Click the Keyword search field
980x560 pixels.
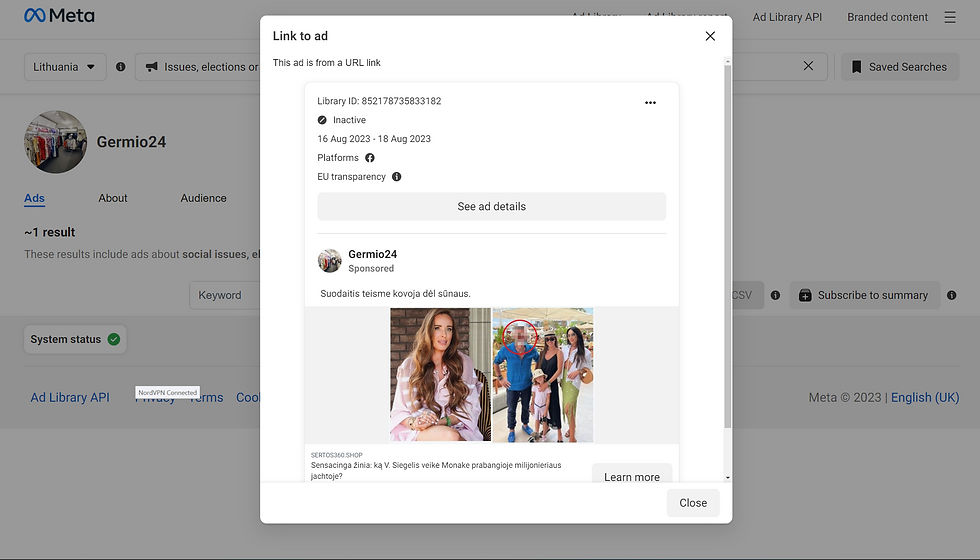tap(225, 295)
